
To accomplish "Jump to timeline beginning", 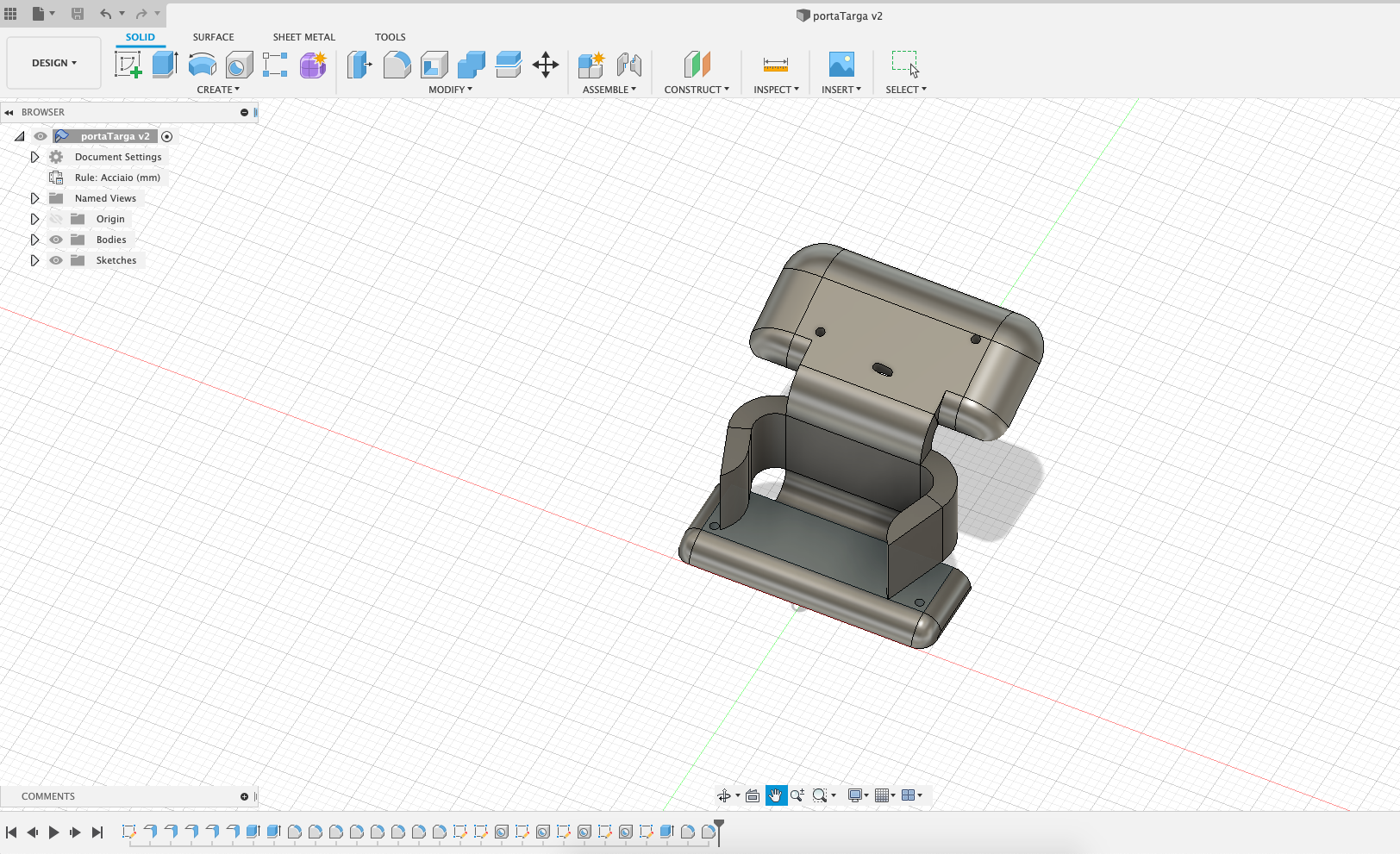I will (11, 832).
